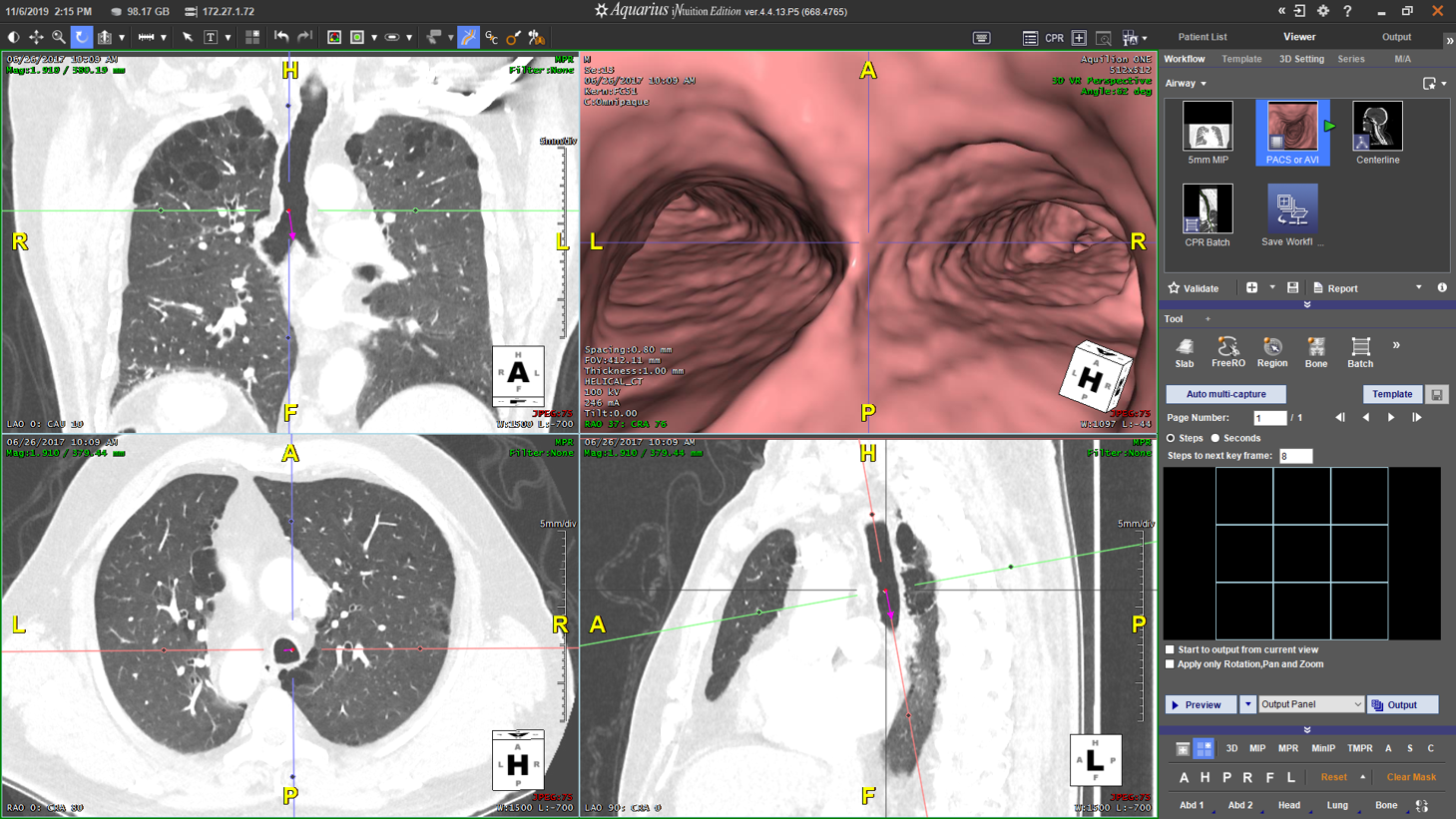Toggle the TMPR render mode
1456x819 pixels.
pyautogui.click(x=1359, y=748)
